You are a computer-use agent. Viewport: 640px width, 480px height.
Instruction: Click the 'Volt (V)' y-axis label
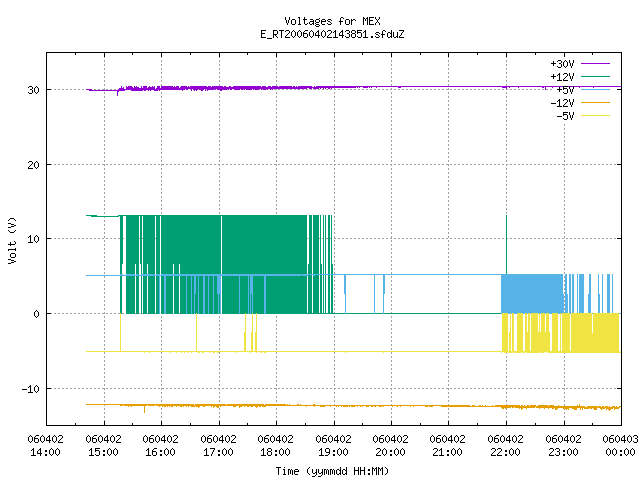click(x=12, y=240)
